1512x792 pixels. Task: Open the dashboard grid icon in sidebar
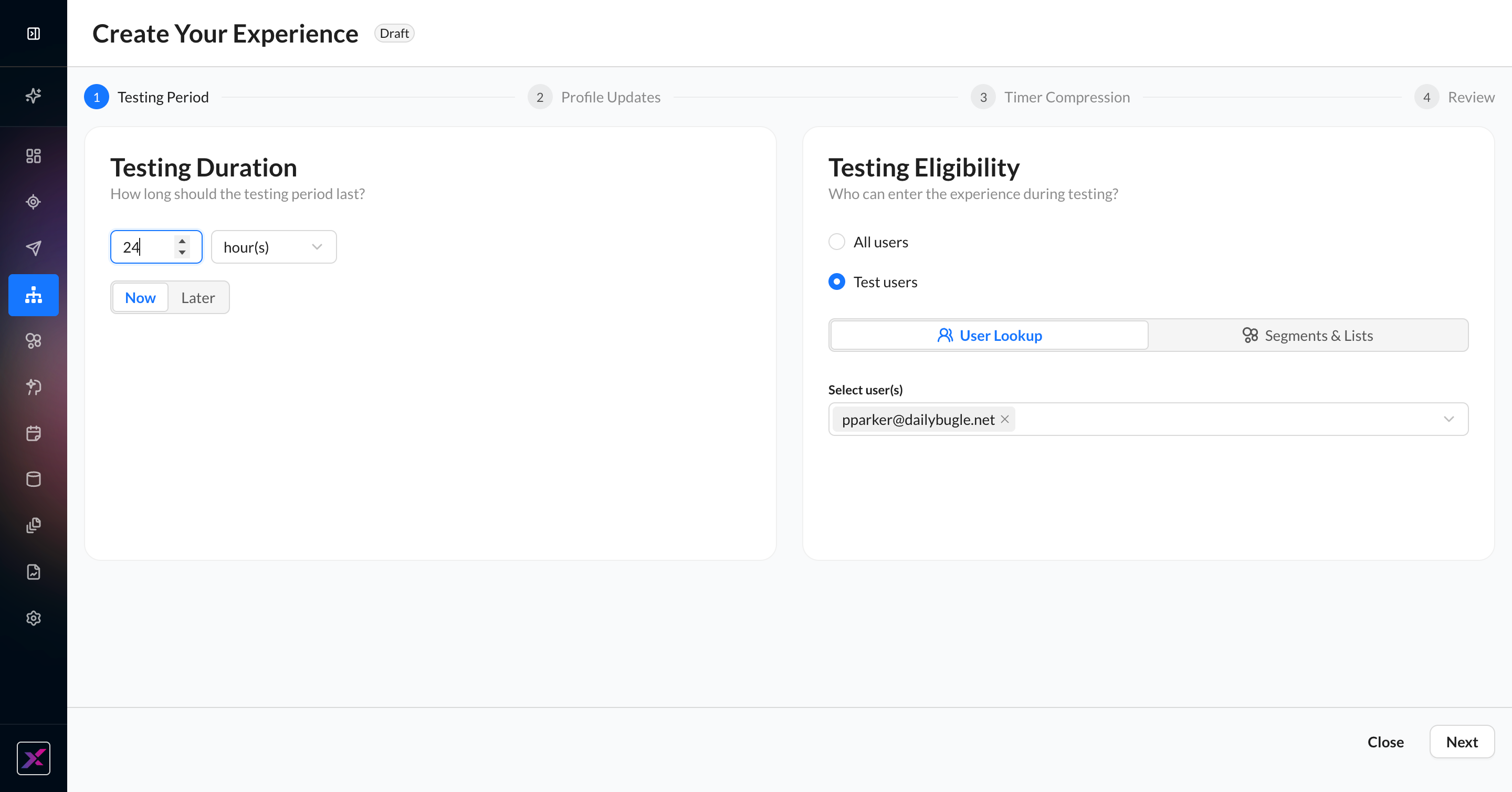click(x=34, y=155)
